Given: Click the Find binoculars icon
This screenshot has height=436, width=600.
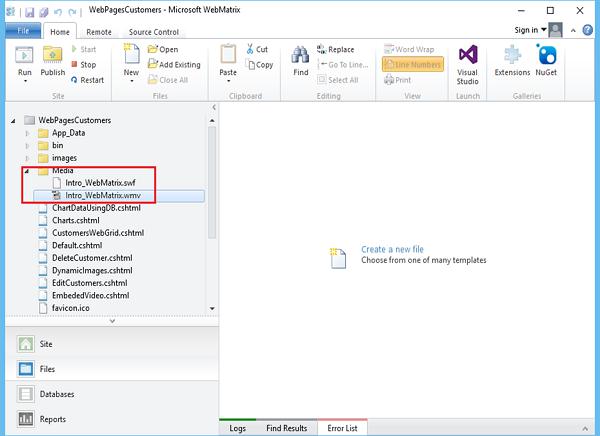Looking at the screenshot, I should pos(300,55).
